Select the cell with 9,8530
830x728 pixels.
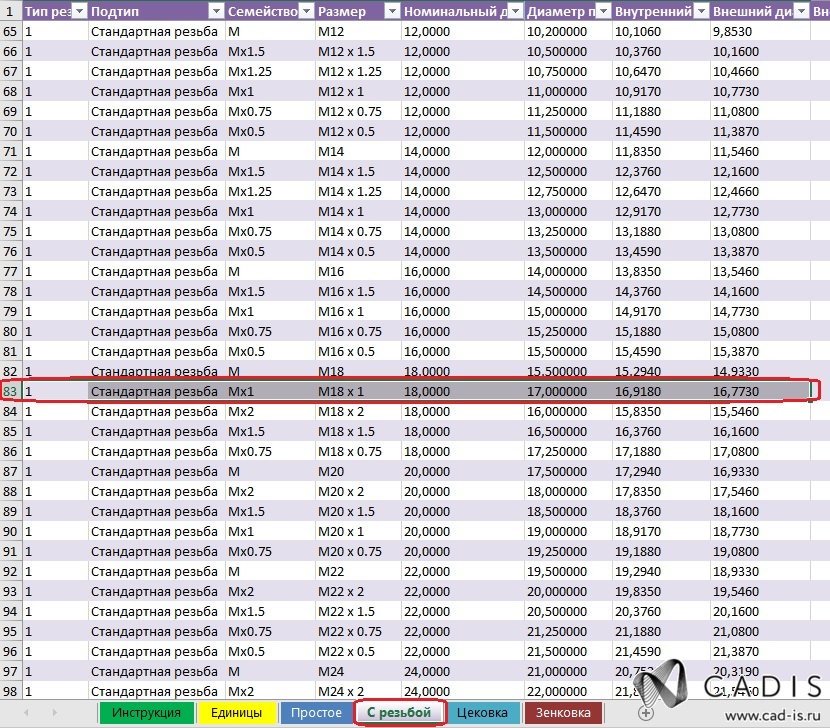pyautogui.click(x=760, y=31)
